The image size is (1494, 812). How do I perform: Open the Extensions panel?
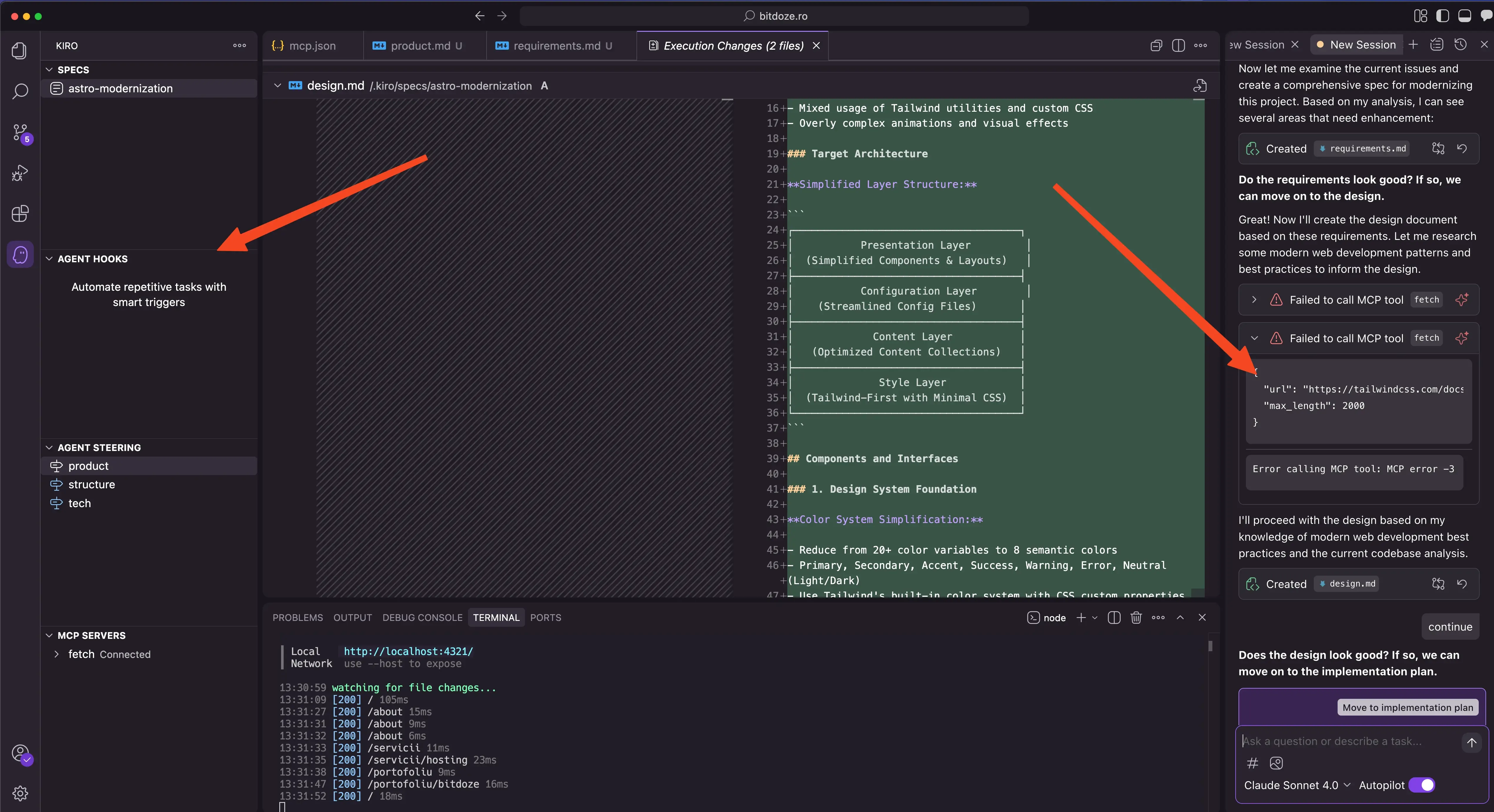coord(20,213)
